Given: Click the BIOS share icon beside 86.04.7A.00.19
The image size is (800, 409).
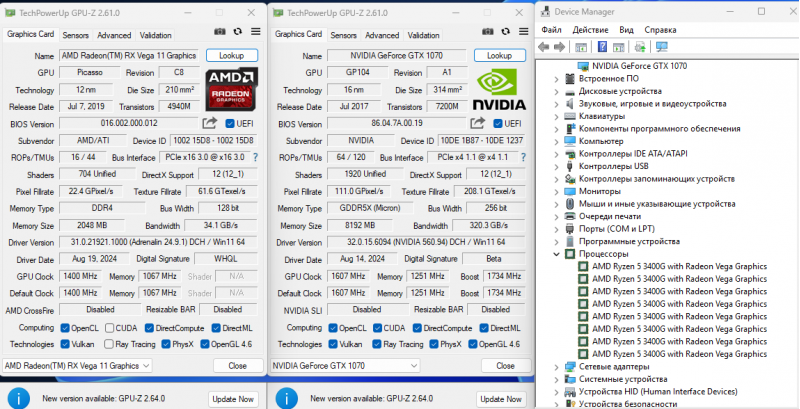Looking at the screenshot, I should (478, 123).
